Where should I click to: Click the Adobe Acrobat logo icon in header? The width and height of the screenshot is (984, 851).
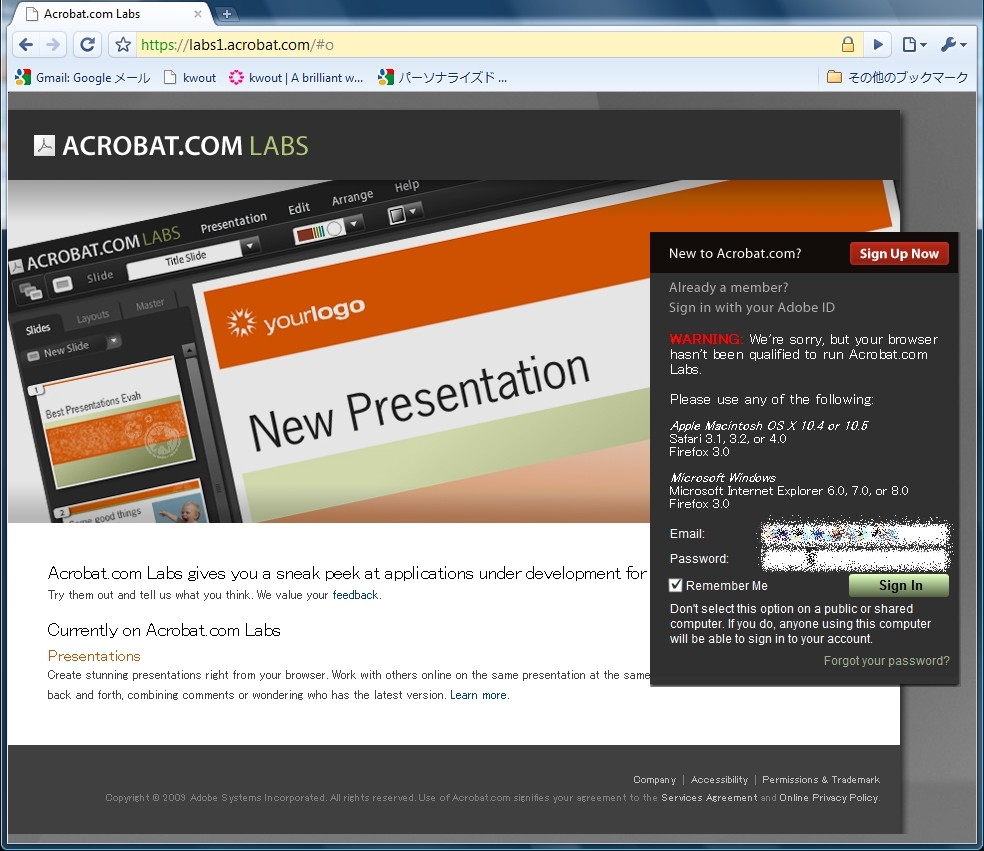click(45, 146)
